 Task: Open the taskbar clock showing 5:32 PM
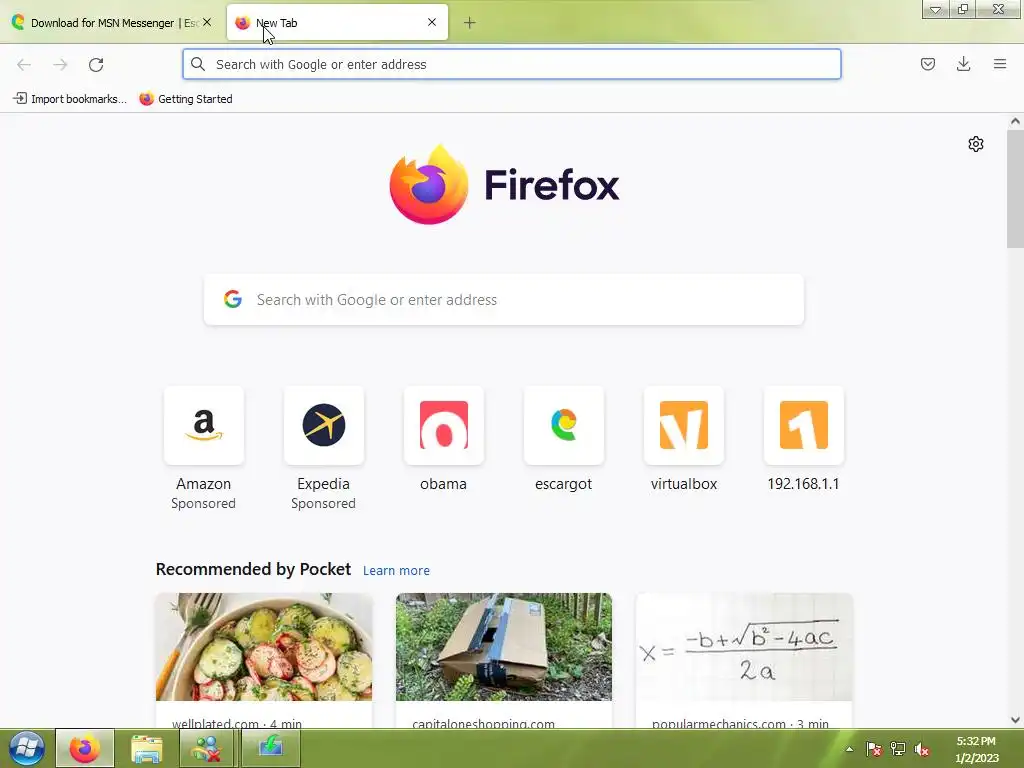976,749
